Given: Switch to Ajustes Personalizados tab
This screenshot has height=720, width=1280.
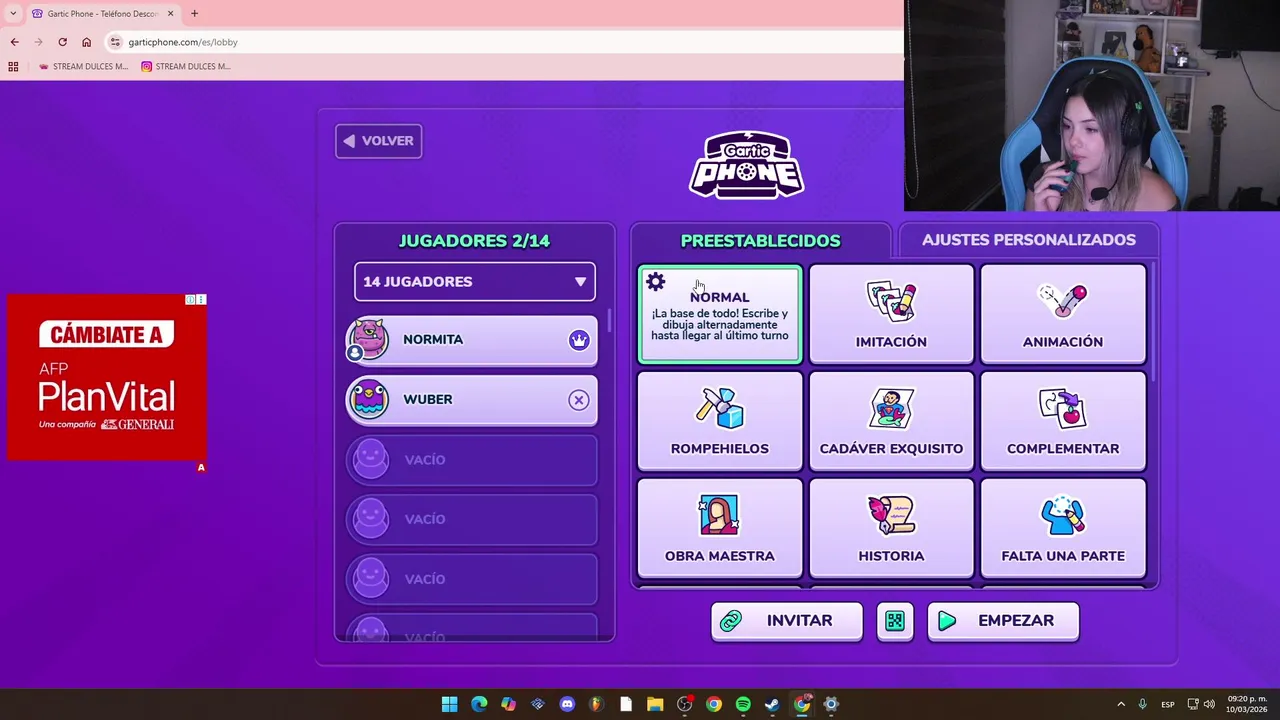Looking at the screenshot, I should point(1029,240).
